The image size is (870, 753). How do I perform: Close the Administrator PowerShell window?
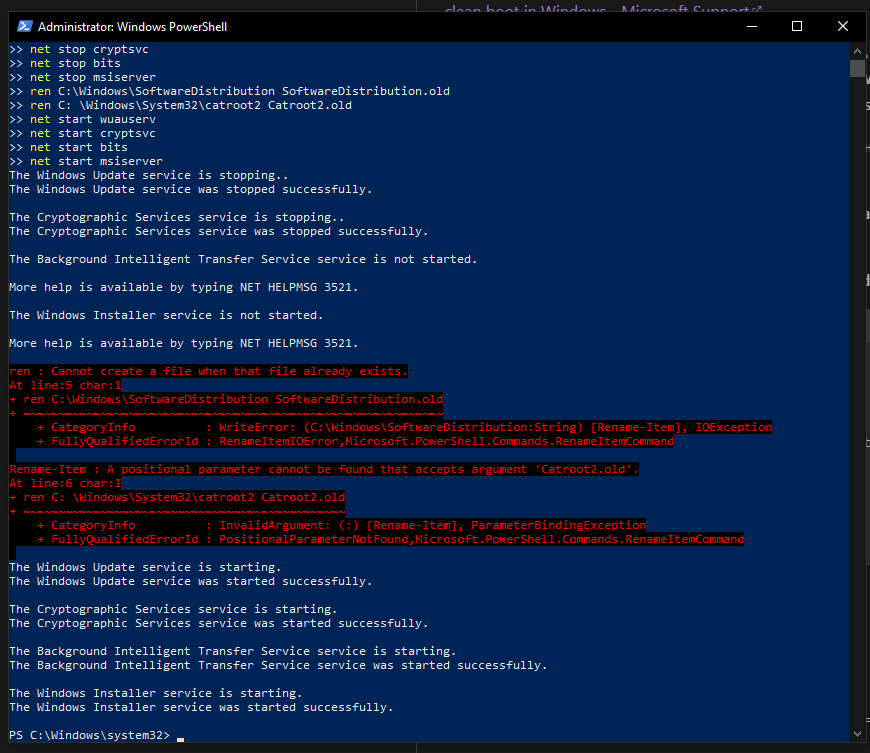click(x=842, y=26)
